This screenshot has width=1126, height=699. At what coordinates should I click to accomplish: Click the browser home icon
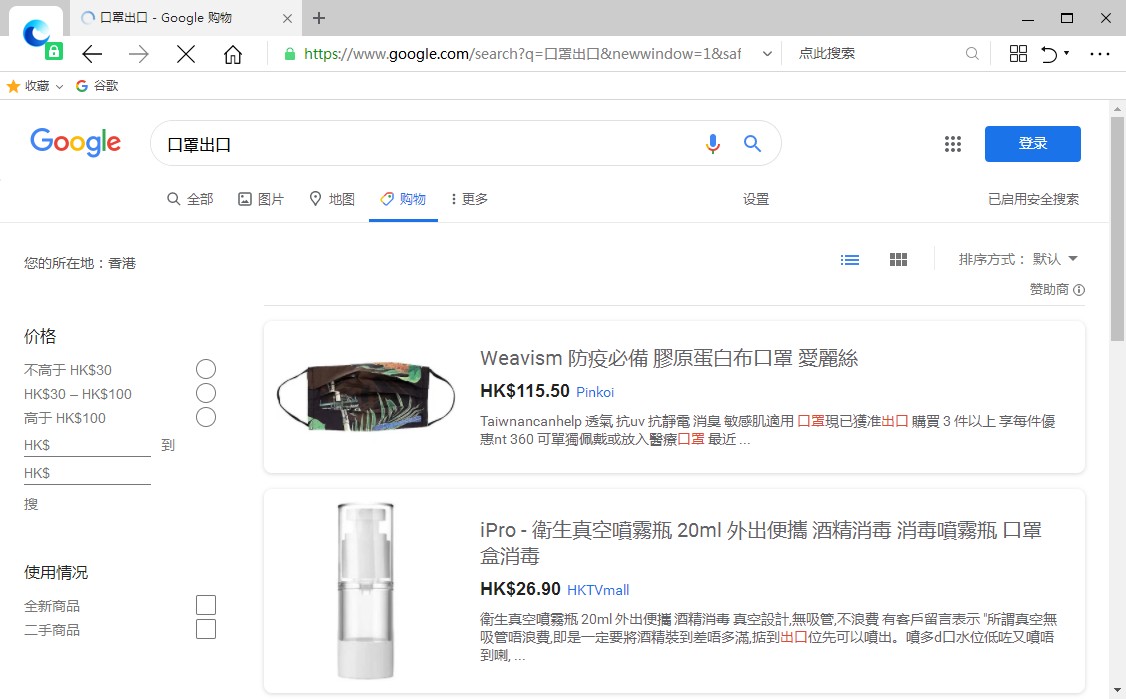click(233, 53)
